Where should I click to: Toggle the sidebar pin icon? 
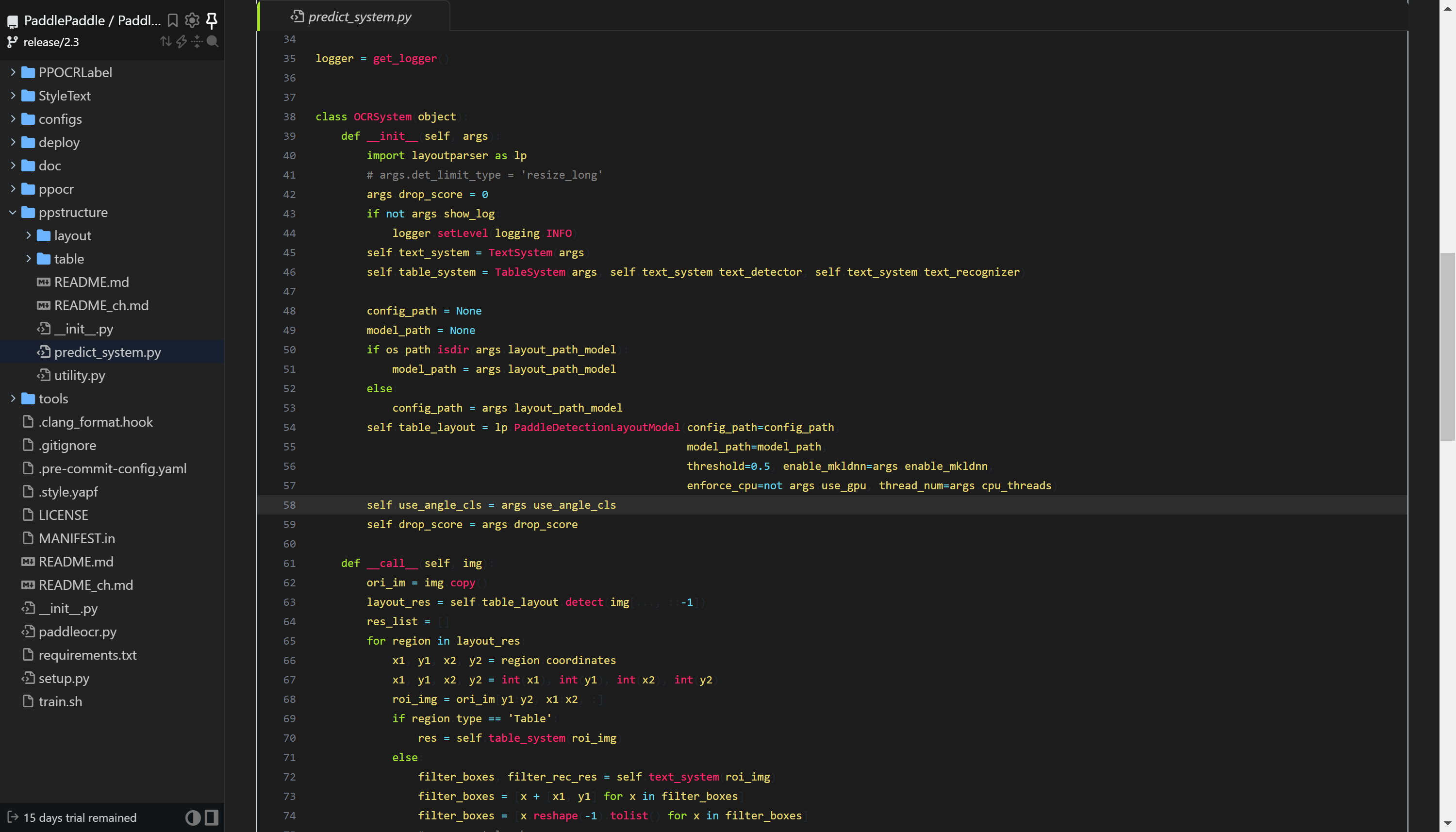[212, 20]
